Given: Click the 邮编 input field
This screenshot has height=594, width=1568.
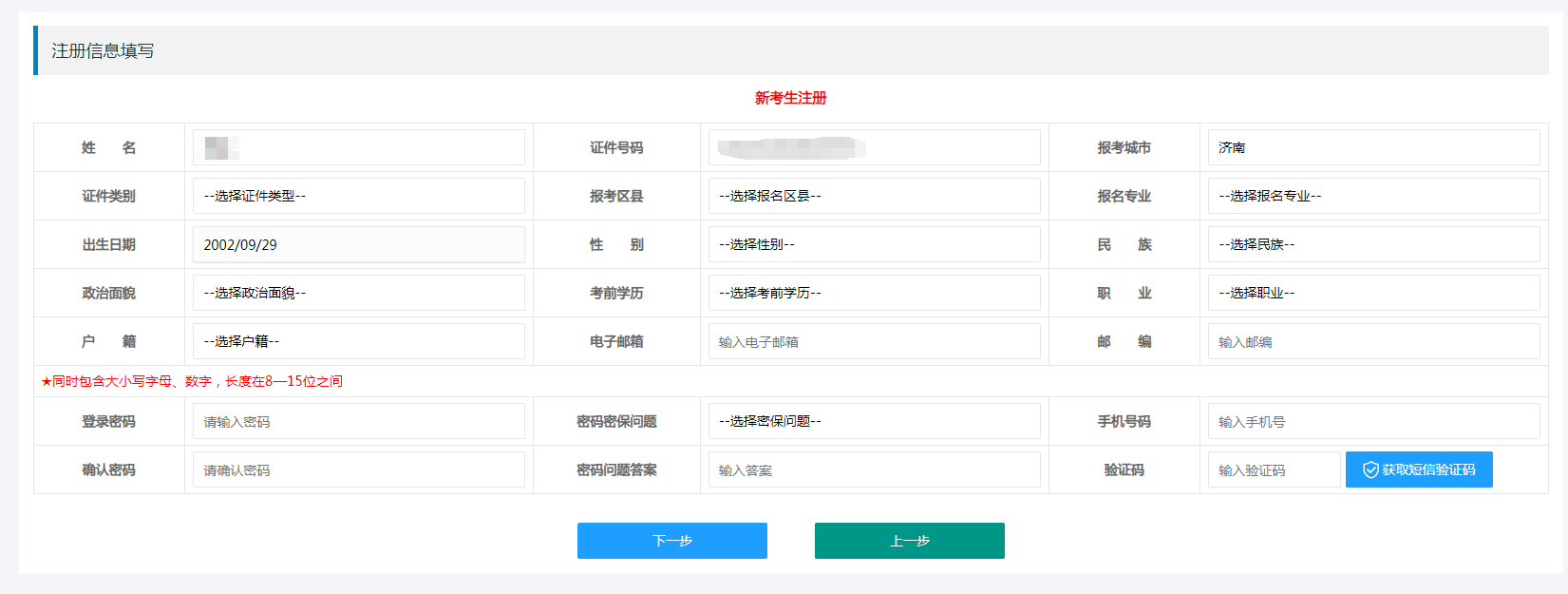Looking at the screenshot, I should click(1372, 341).
